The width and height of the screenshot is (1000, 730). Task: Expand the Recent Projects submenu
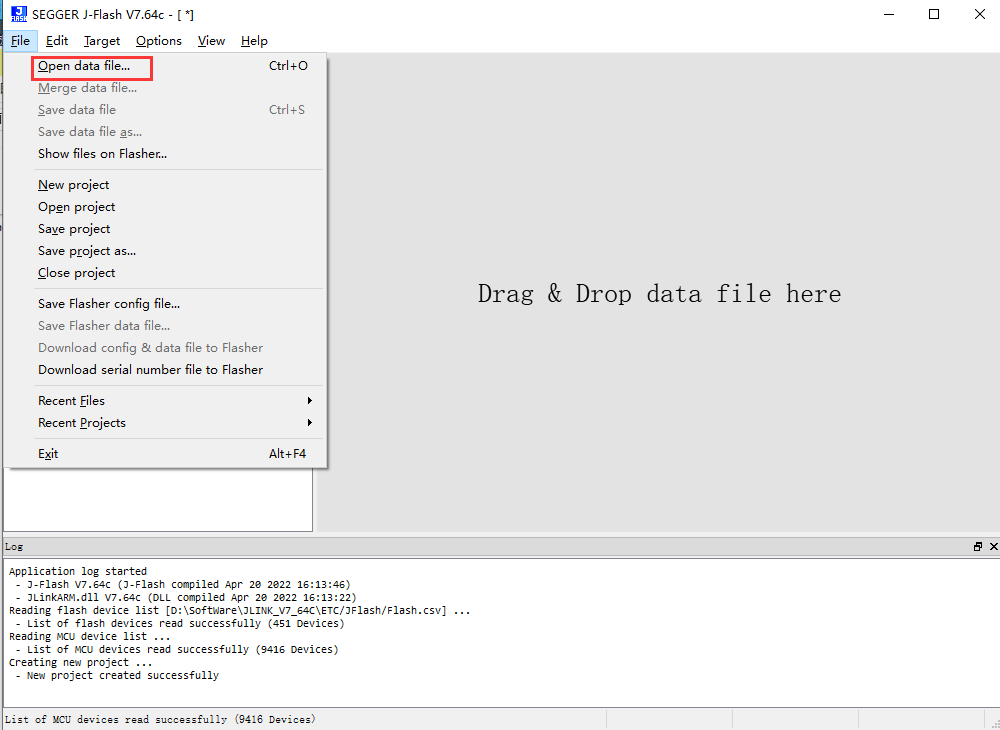pyautogui.click(x=166, y=423)
